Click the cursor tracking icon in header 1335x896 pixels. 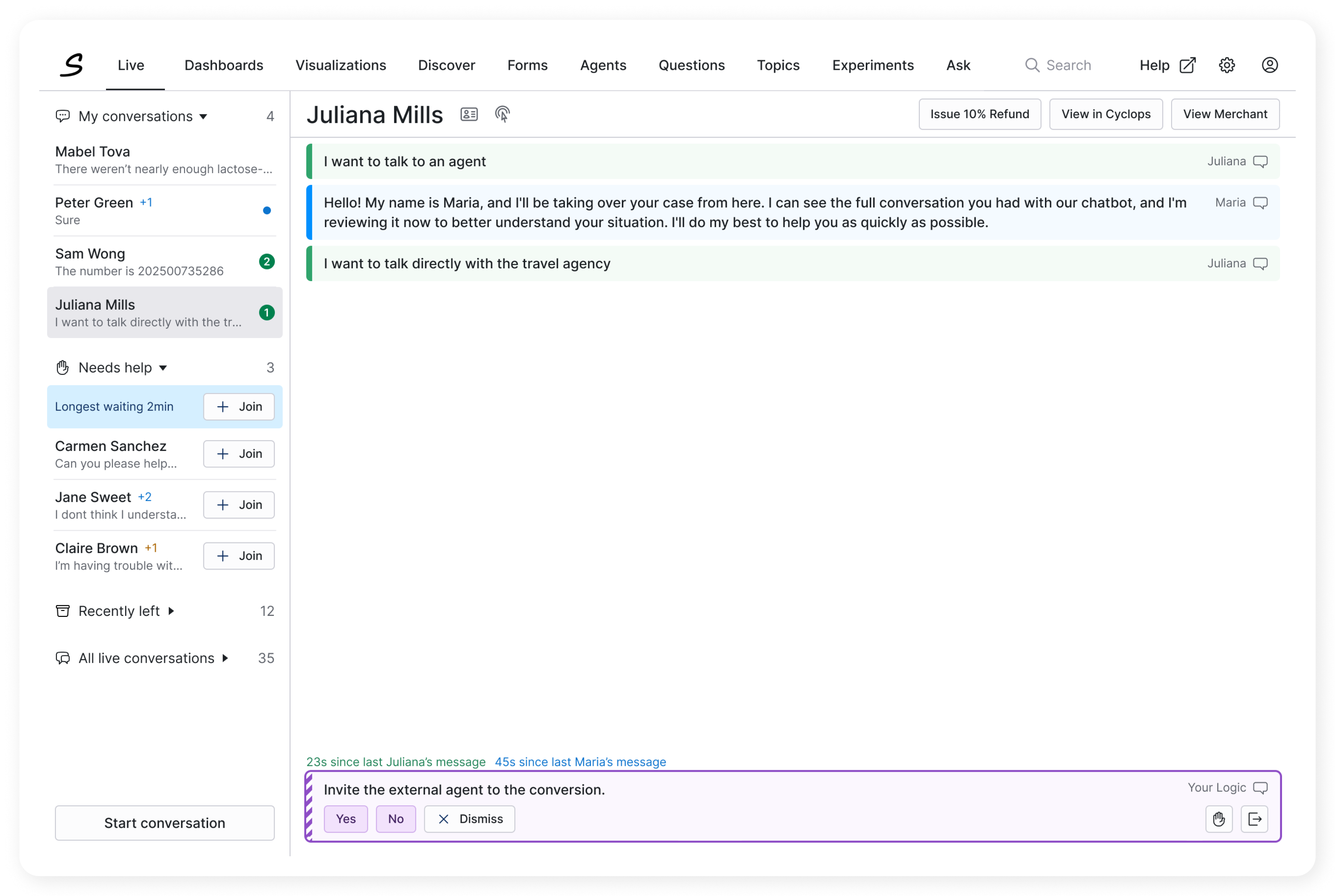coord(502,114)
